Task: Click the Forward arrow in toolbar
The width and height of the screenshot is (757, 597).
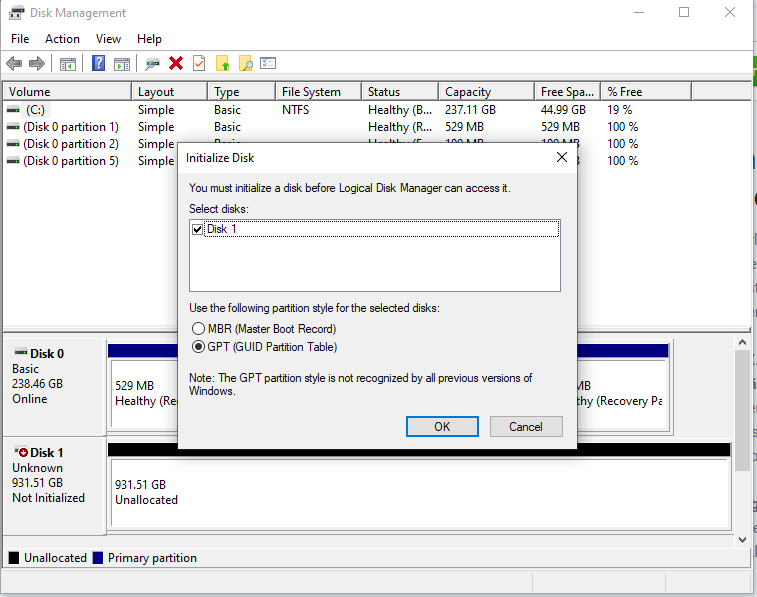Action: coord(37,63)
